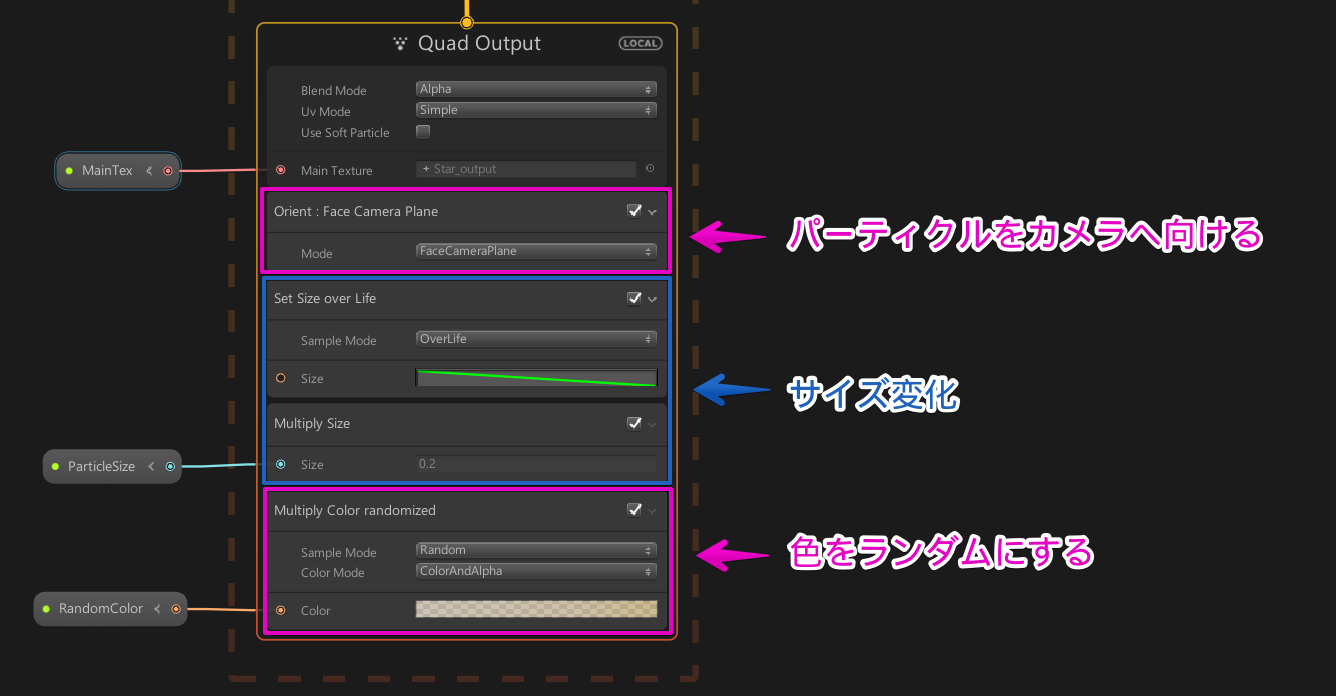Click the Color Mode label

tap(333, 573)
